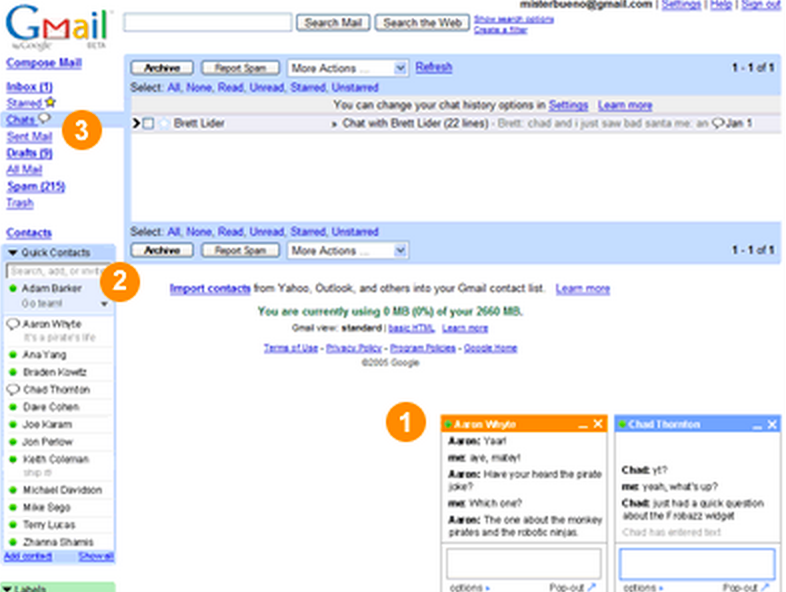Open the All Mail folder
786x592 pixels.
point(24,169)
